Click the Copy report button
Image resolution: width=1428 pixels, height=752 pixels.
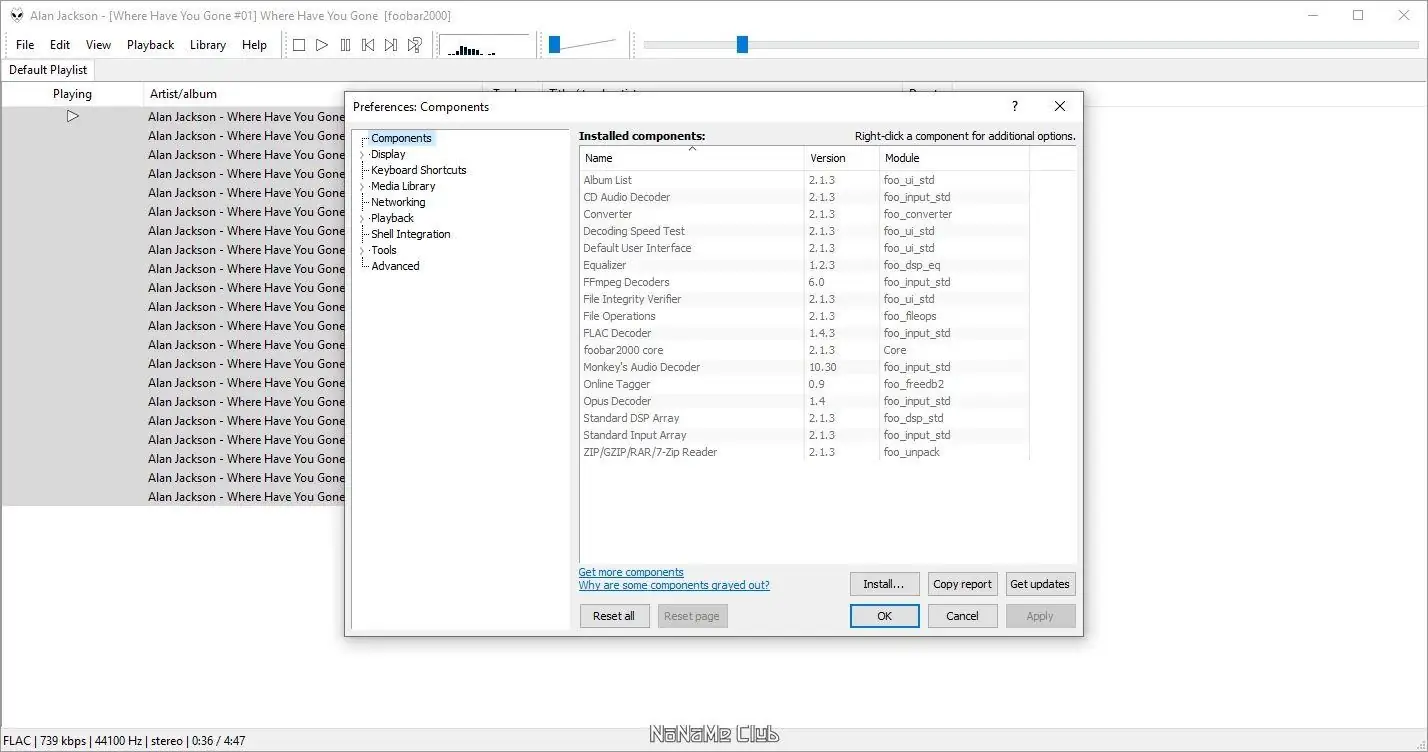962,584
